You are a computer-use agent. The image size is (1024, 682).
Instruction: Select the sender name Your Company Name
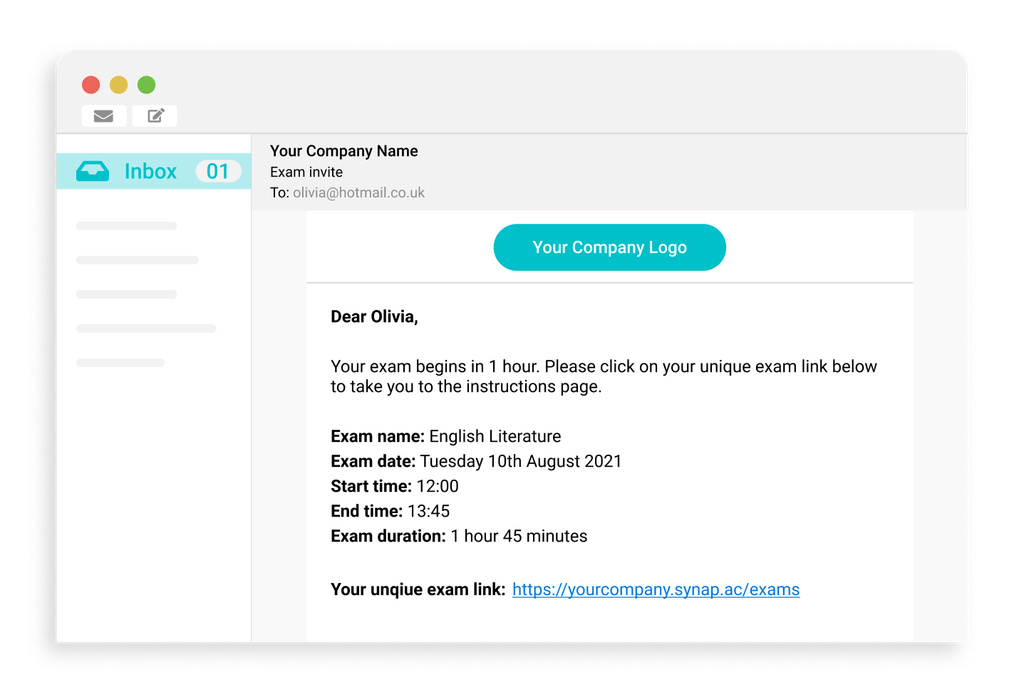click(344, 150)
